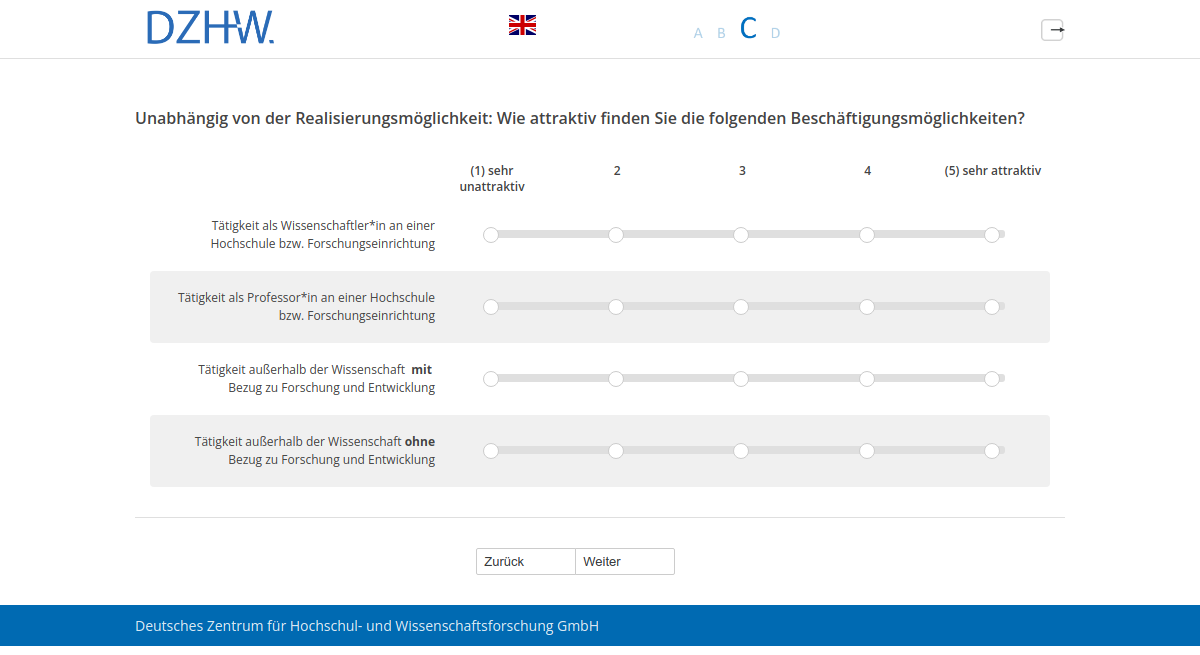
Task: Open survey section D
Action: (x=775, y=33)
